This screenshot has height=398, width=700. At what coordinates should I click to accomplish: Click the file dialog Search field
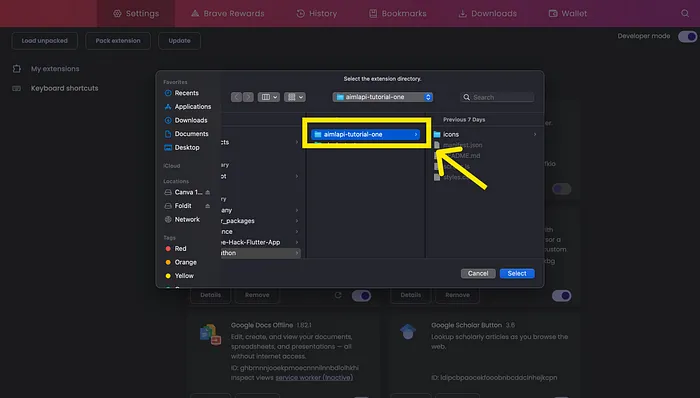coord(497,97)
